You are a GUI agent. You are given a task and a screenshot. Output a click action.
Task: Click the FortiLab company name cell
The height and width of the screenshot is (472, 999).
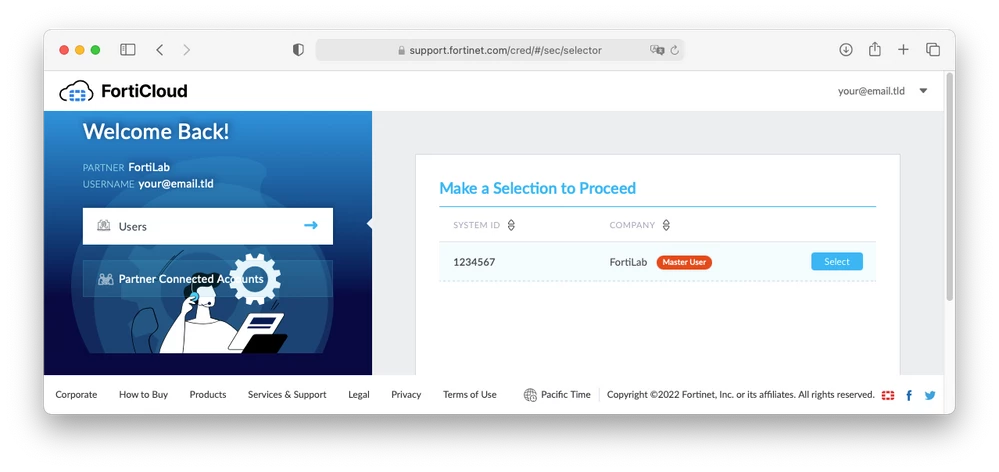point(628,262)
